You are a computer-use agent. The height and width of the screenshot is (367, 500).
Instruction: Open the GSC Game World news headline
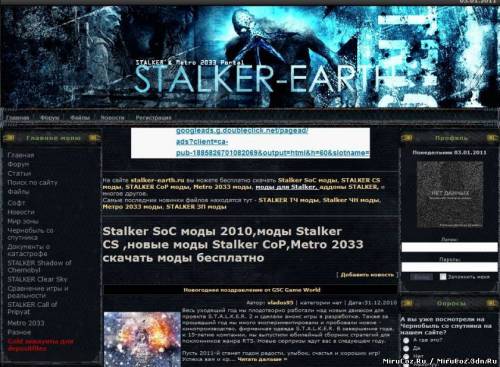tap(252, 290)
